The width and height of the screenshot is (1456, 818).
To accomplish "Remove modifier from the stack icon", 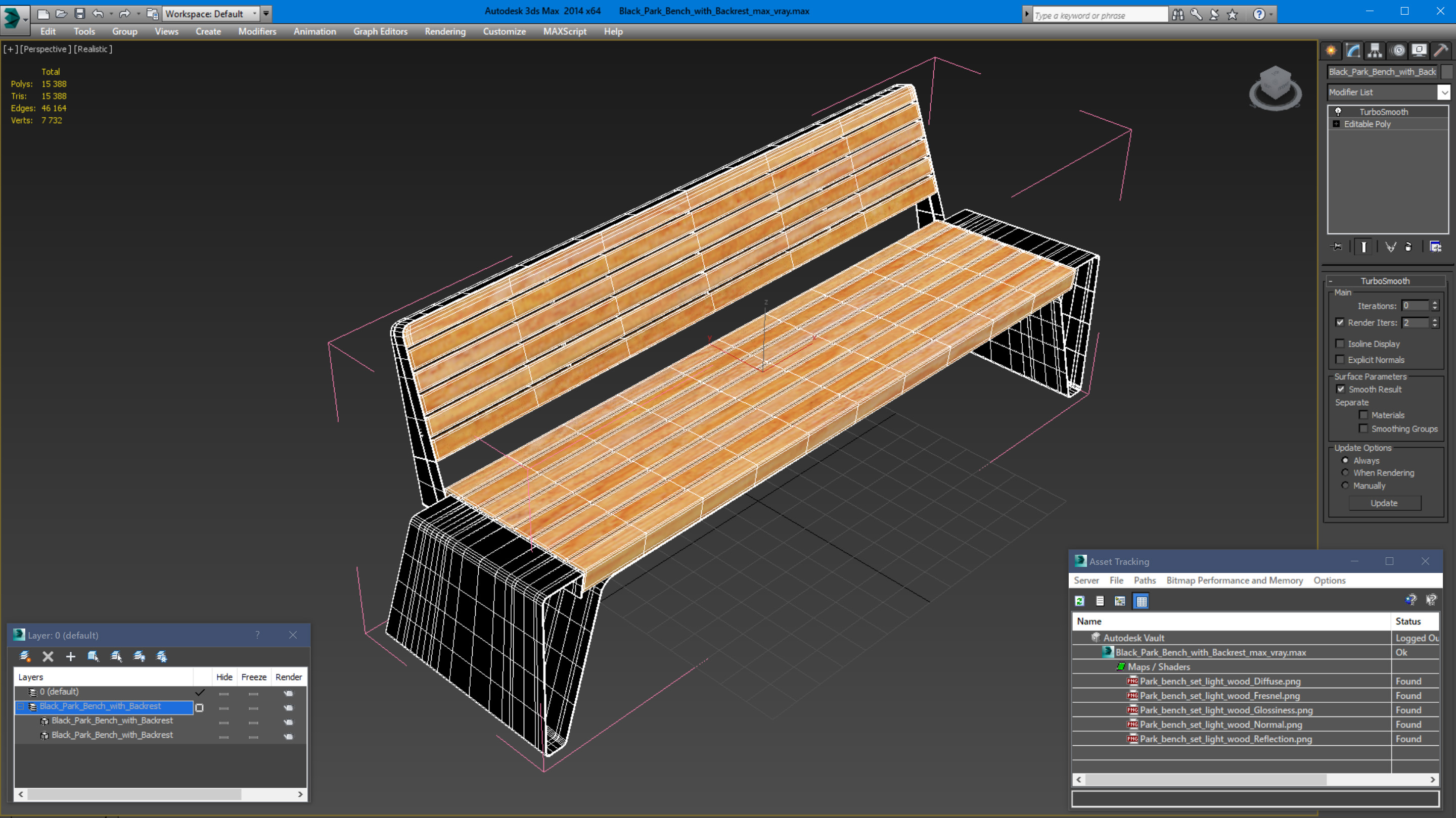I will coord(1408,247).
